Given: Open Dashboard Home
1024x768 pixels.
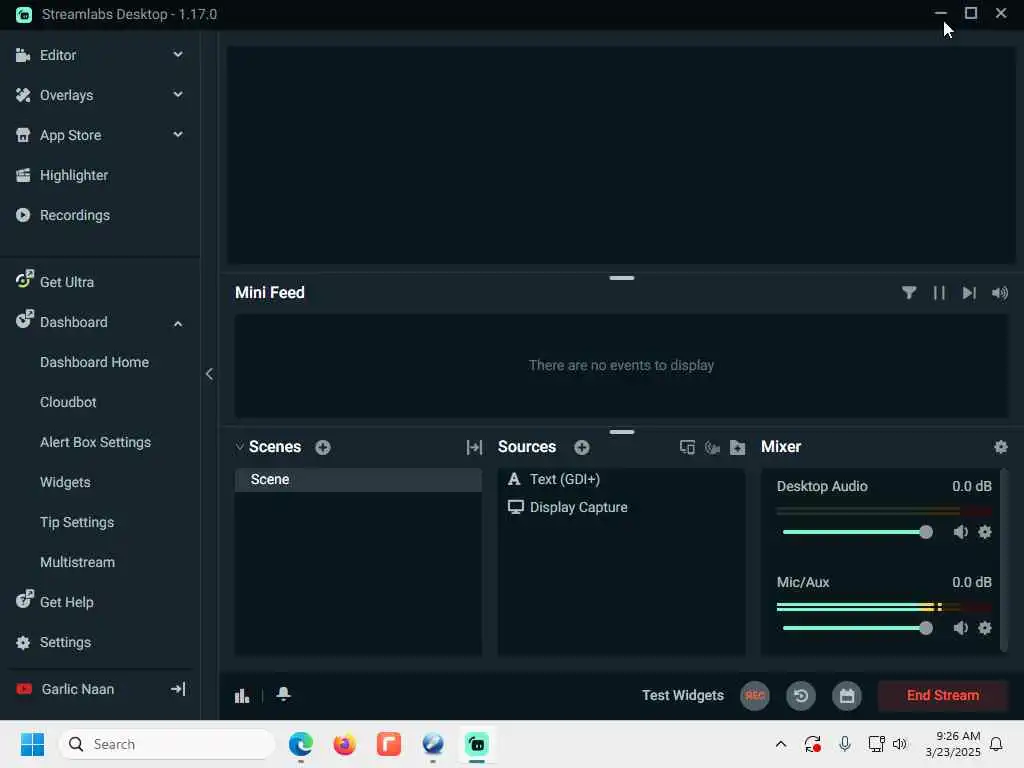Looking at the screenshot, I should (94, 362).
